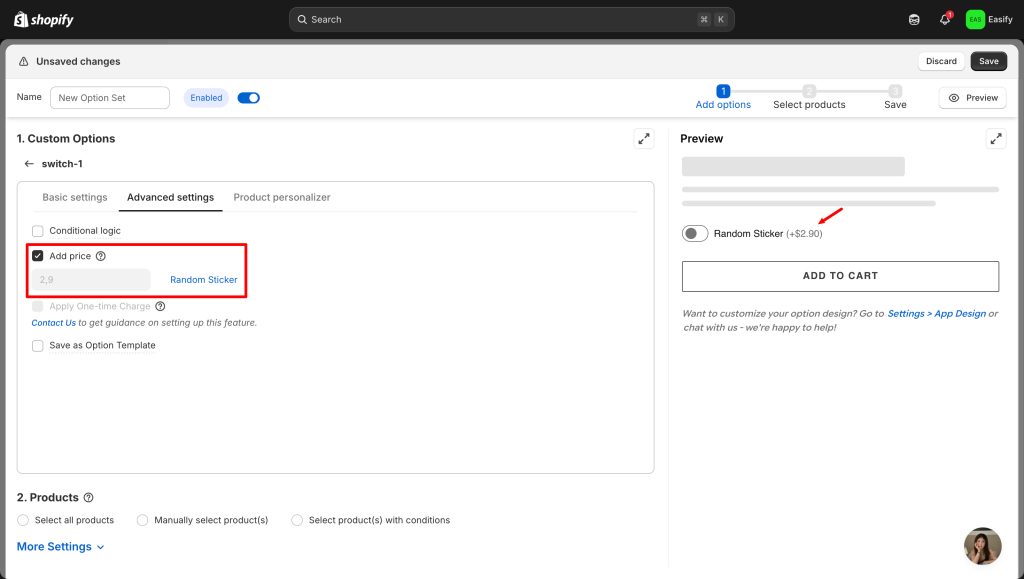
Task: Expand the Preview panel to fullscreen
Action: tap(996, 139)
